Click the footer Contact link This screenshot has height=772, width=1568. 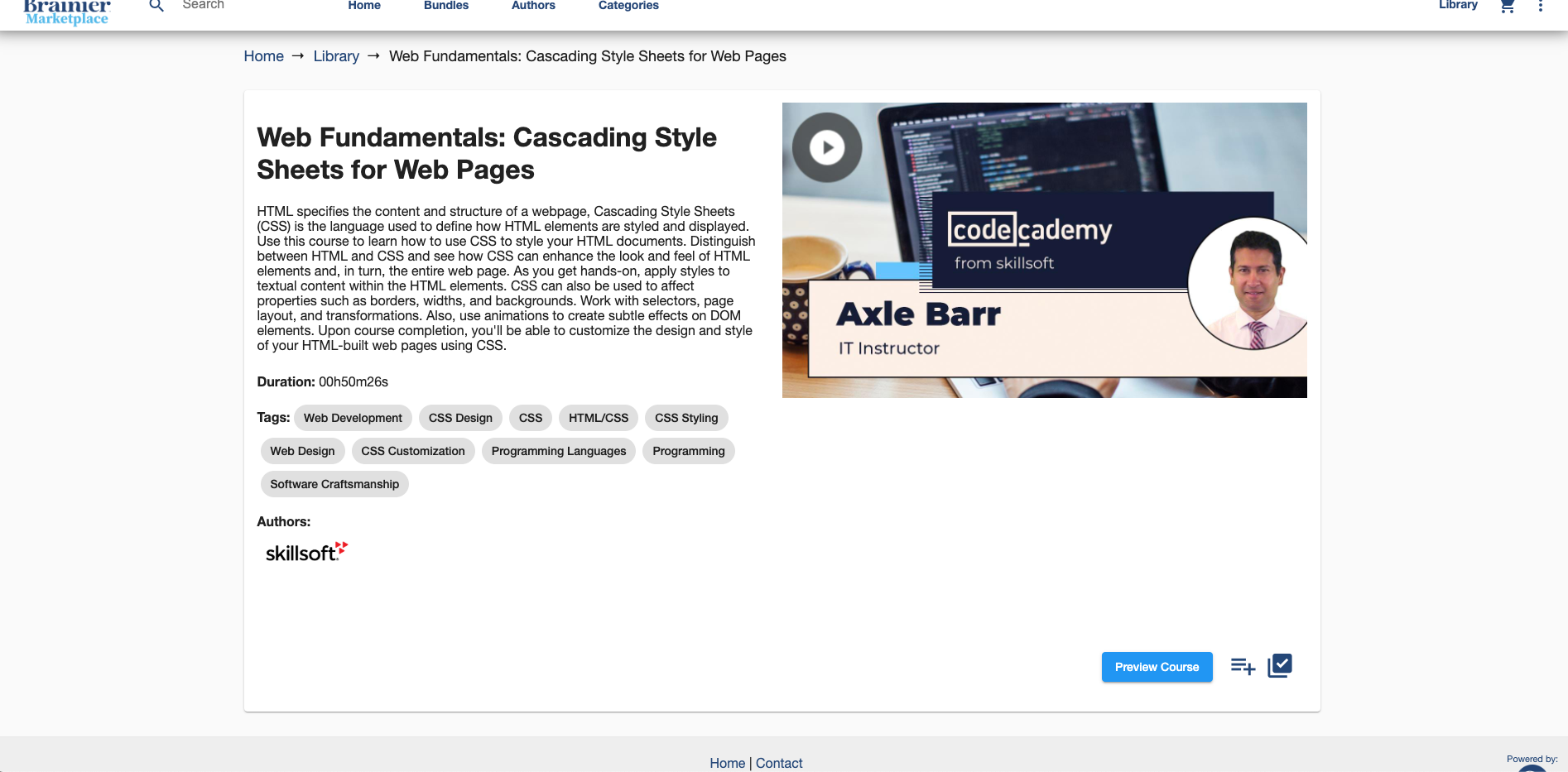click(779, 763)
